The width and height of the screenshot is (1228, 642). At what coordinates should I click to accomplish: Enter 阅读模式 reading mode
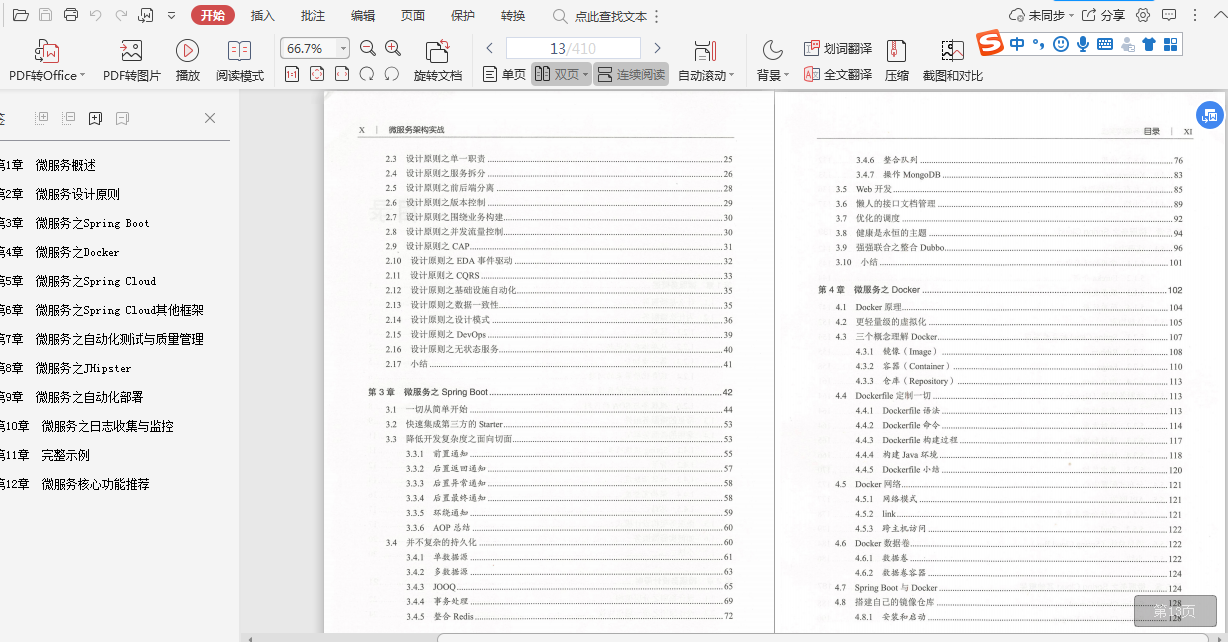pyautogui.click(x=240, y=62)
